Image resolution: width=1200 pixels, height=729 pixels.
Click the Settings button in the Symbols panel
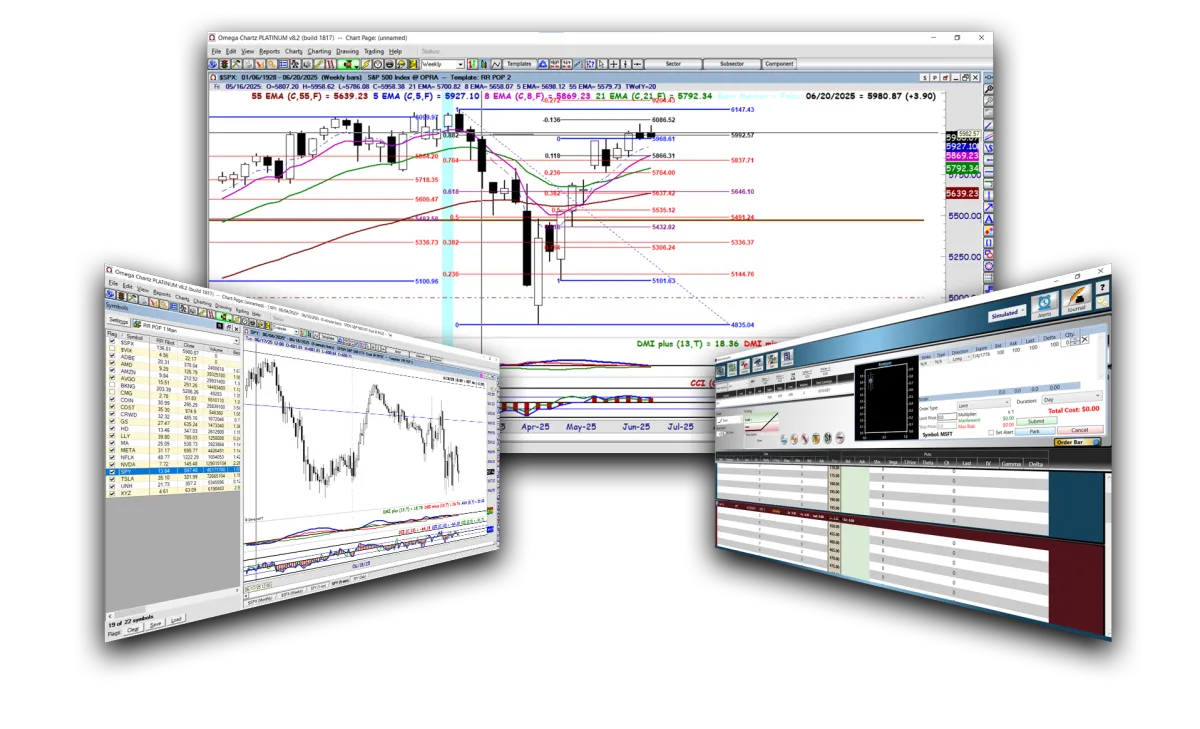120,321
